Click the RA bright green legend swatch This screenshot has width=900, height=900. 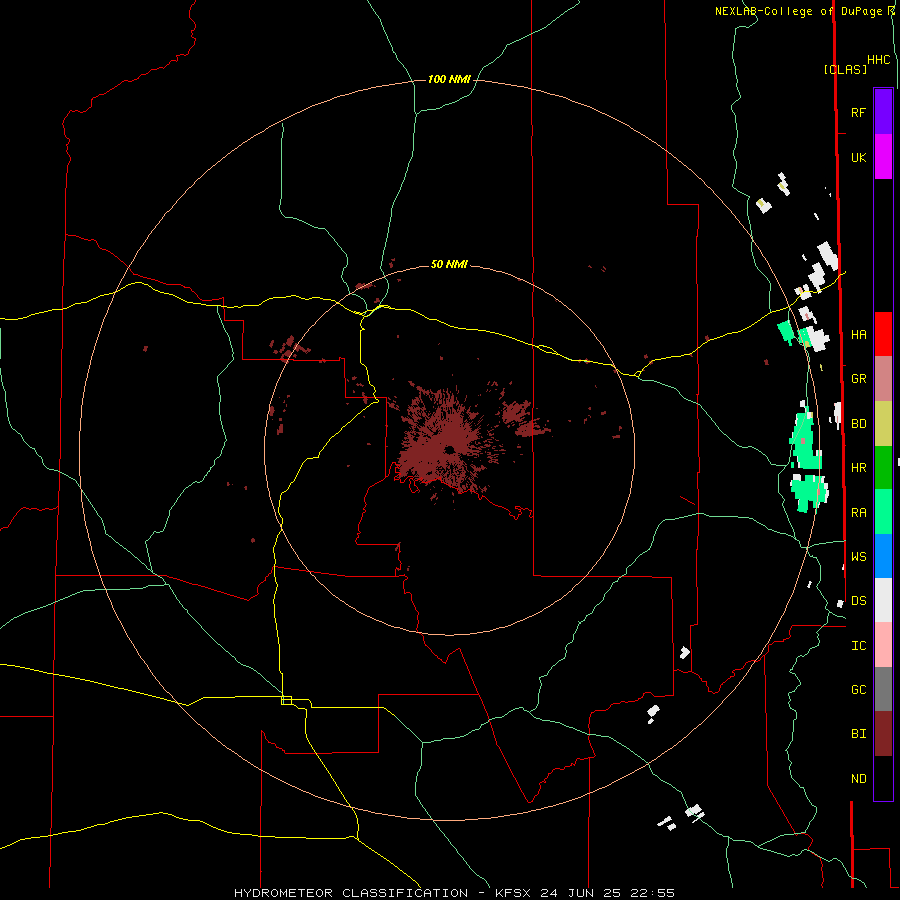point(883,512)
